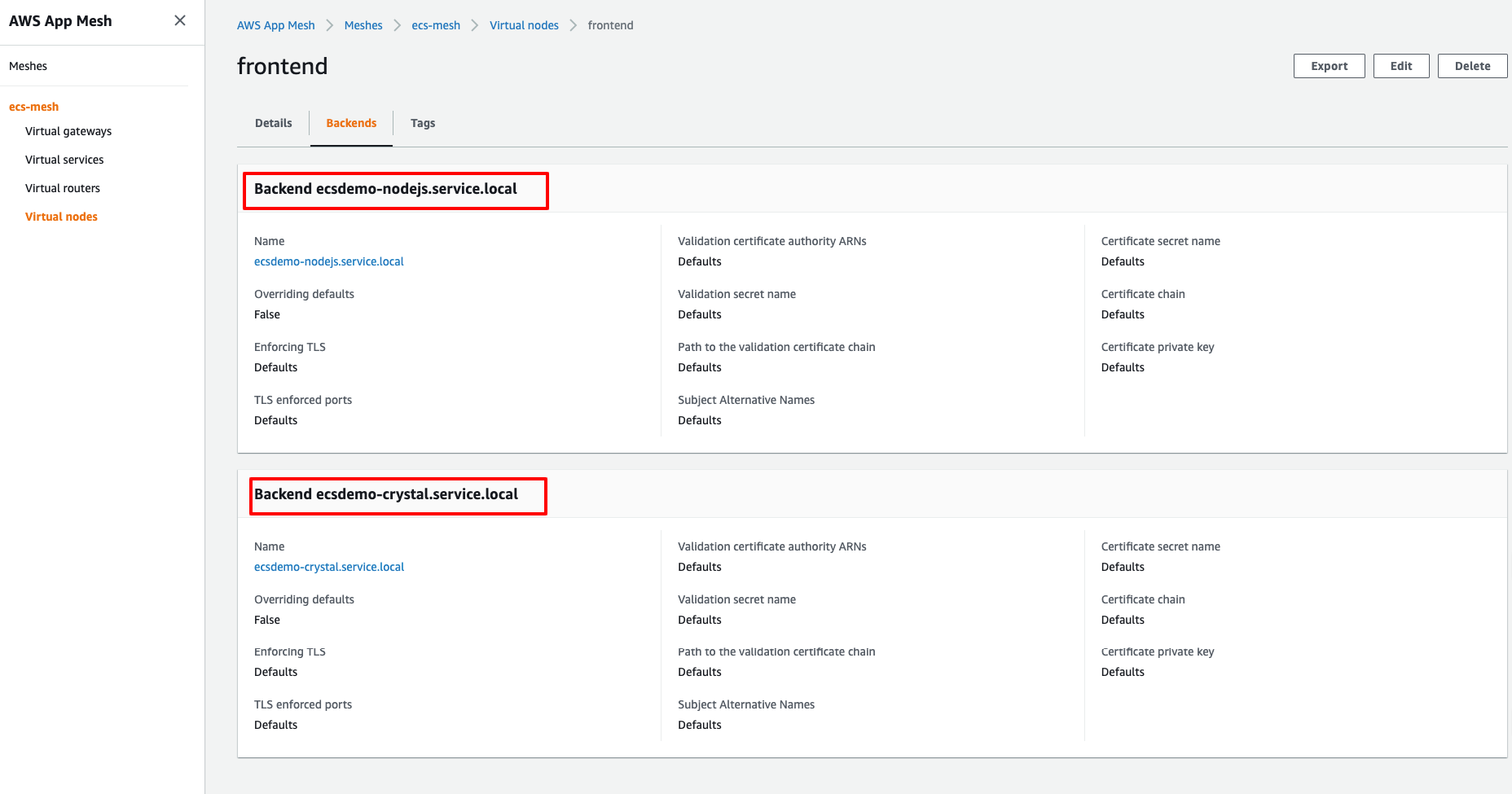Open the ecsdemo-crystal.service.local link
Image resolution: width=1512 pixels, height=794 pixels.
click(329, 566)
